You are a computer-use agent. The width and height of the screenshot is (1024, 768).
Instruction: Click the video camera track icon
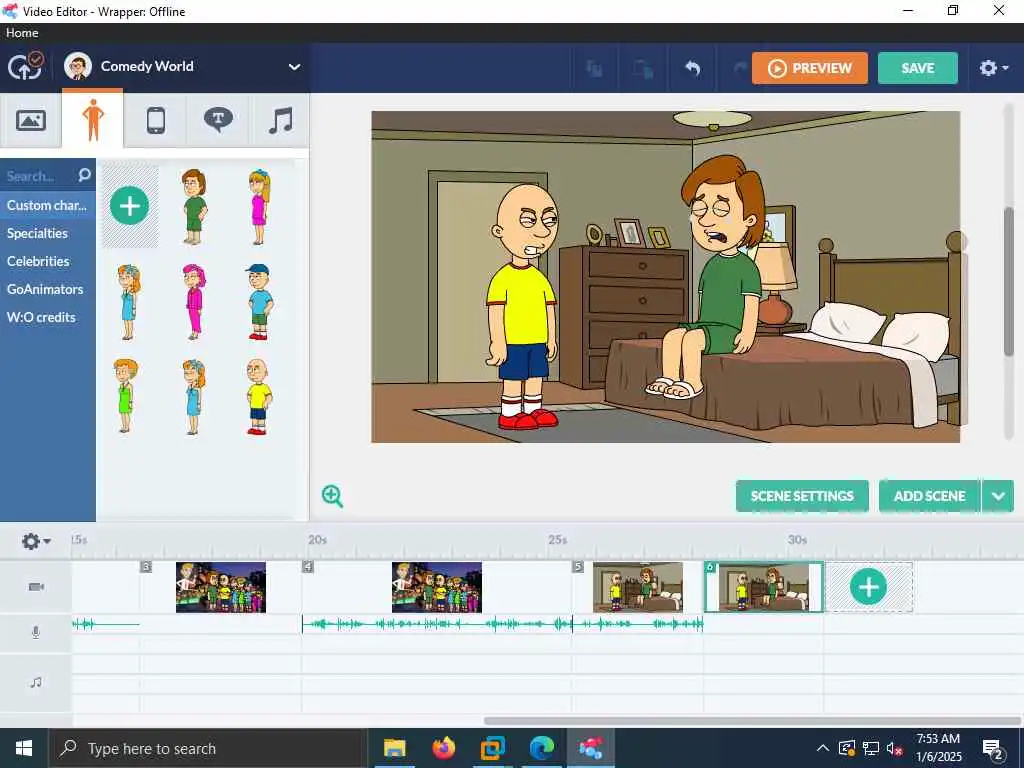(36, 586)
